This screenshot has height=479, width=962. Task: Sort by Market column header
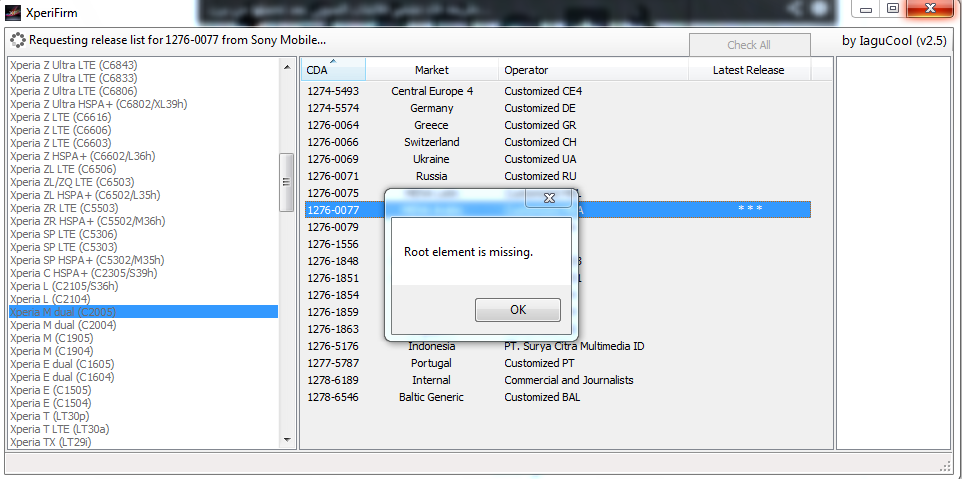click(x=432, y=70)
